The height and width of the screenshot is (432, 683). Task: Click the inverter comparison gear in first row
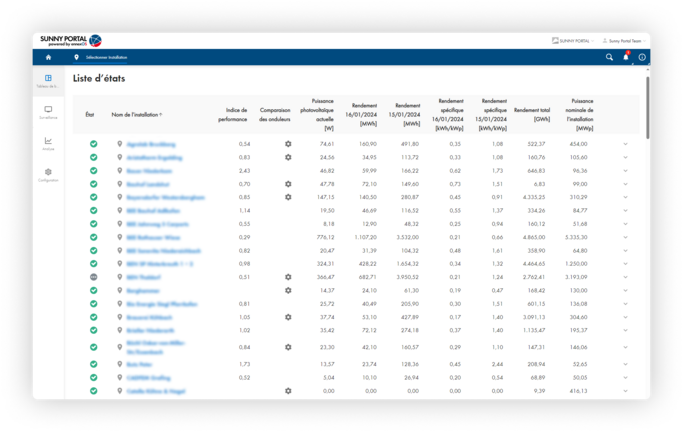287,144
